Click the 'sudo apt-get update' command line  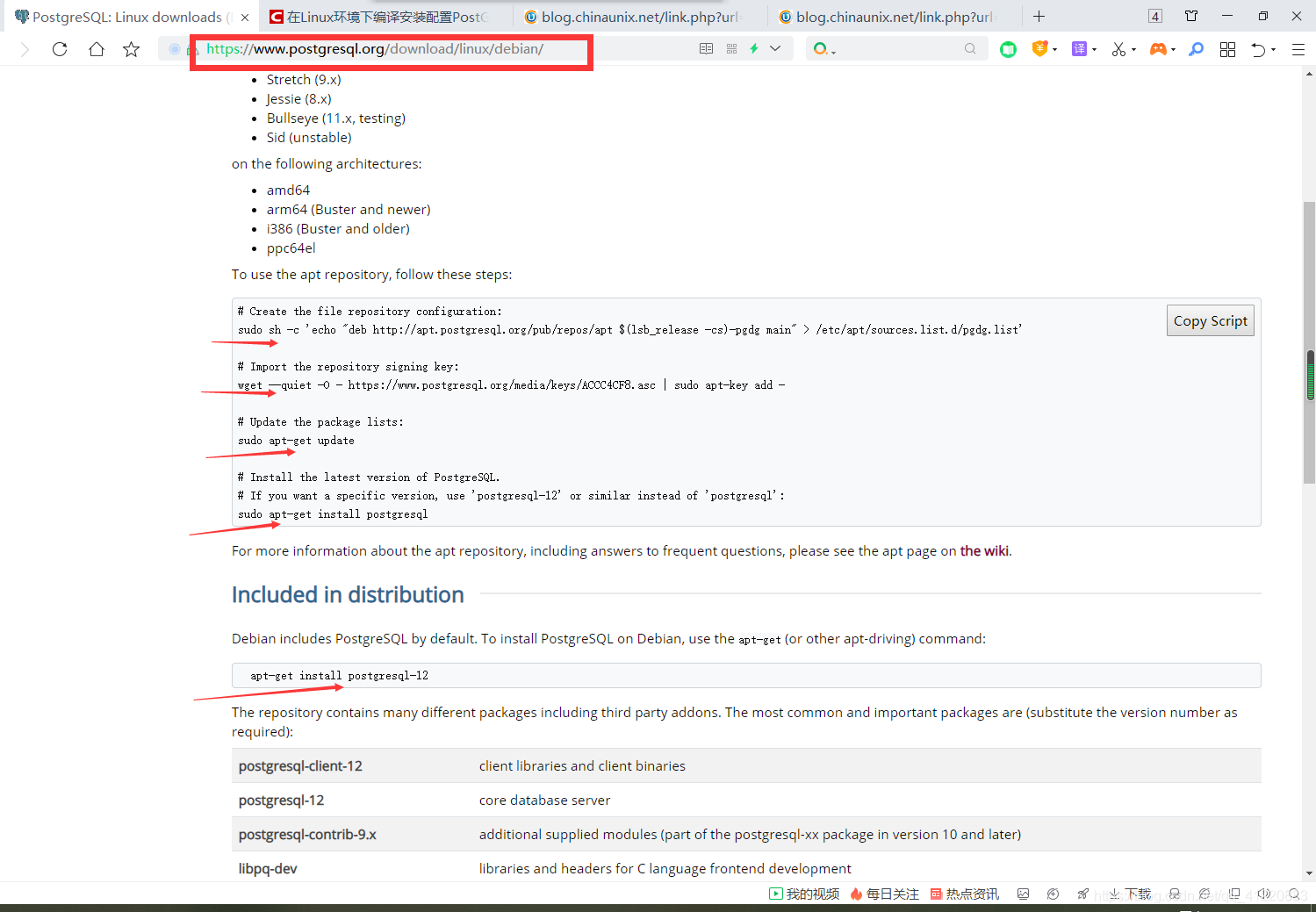[296, 441]
